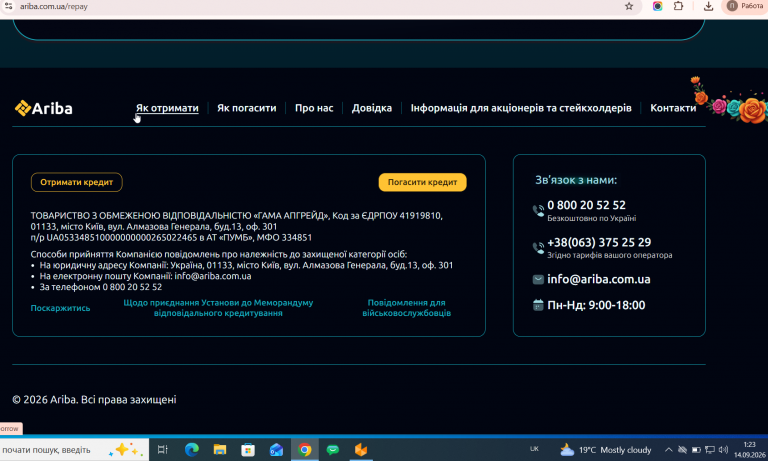Viewport: 768px width, 461px height.
Task: Open the network icon in system tray
Action: click(x=710, y=450)
